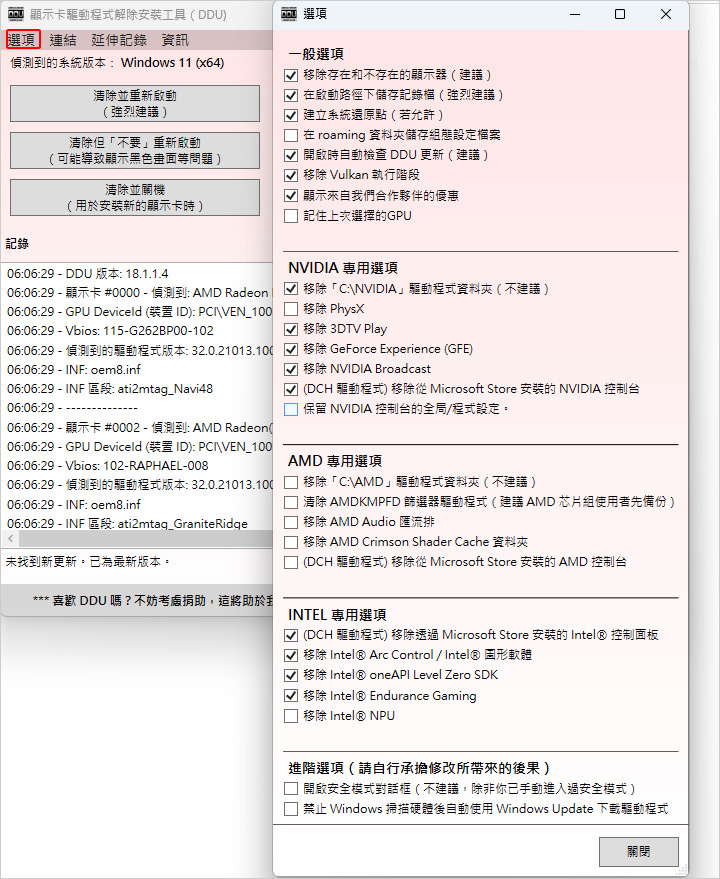Viewport: 720px width, 879px height.
Task: Click the 關閉 button in options dialog
Action: [639, 852]
